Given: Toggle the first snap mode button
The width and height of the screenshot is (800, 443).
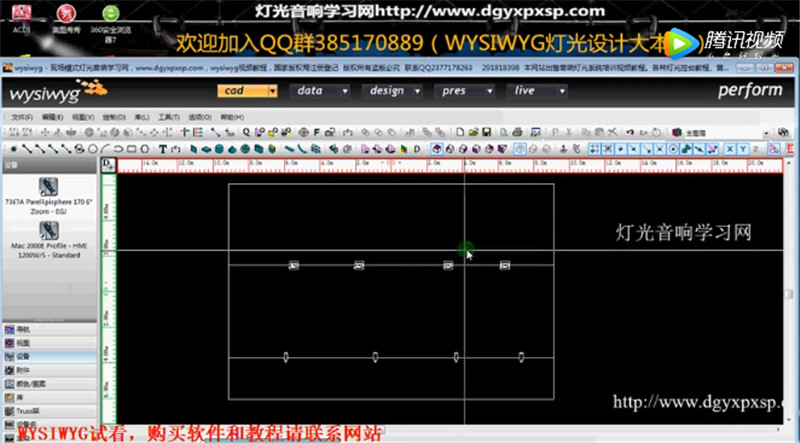Looking at the screenshot, I should [x=594, y=149].
